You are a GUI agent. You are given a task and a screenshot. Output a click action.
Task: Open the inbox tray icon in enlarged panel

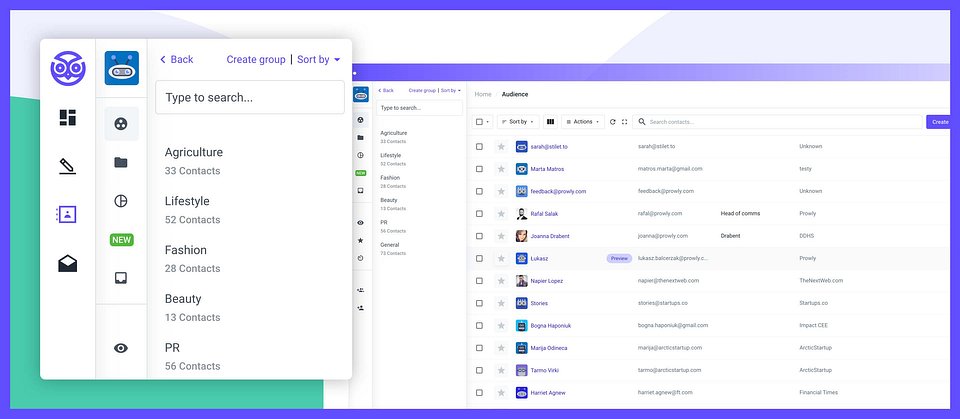click(121, 278)
